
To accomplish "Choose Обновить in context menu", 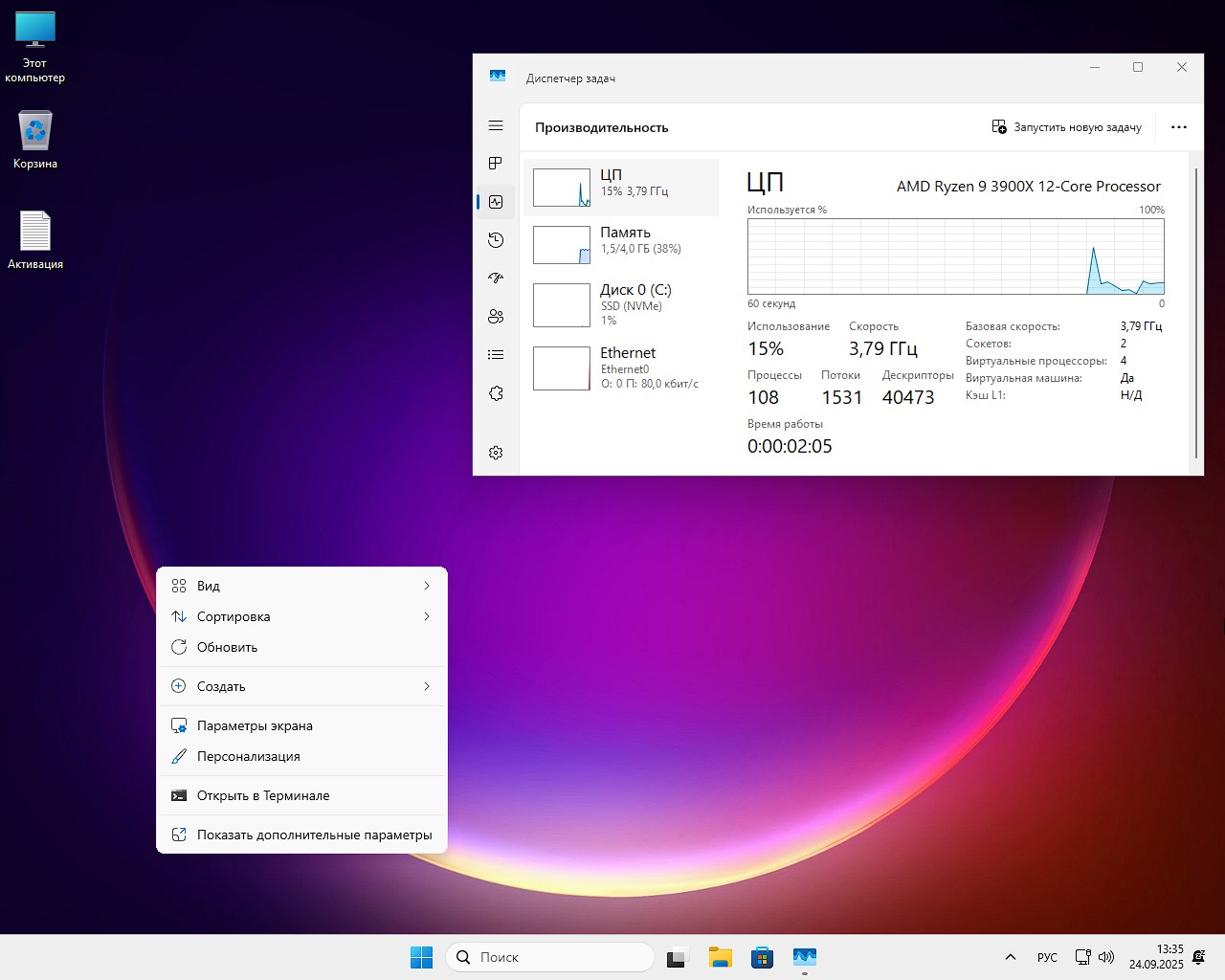I will point(301,647).
